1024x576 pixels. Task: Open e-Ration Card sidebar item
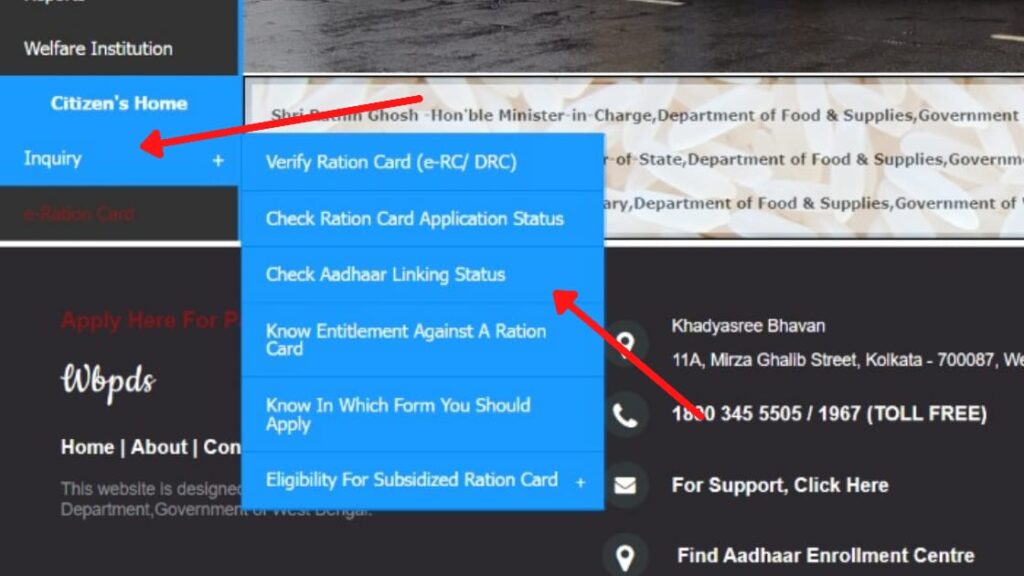point(79,214)
